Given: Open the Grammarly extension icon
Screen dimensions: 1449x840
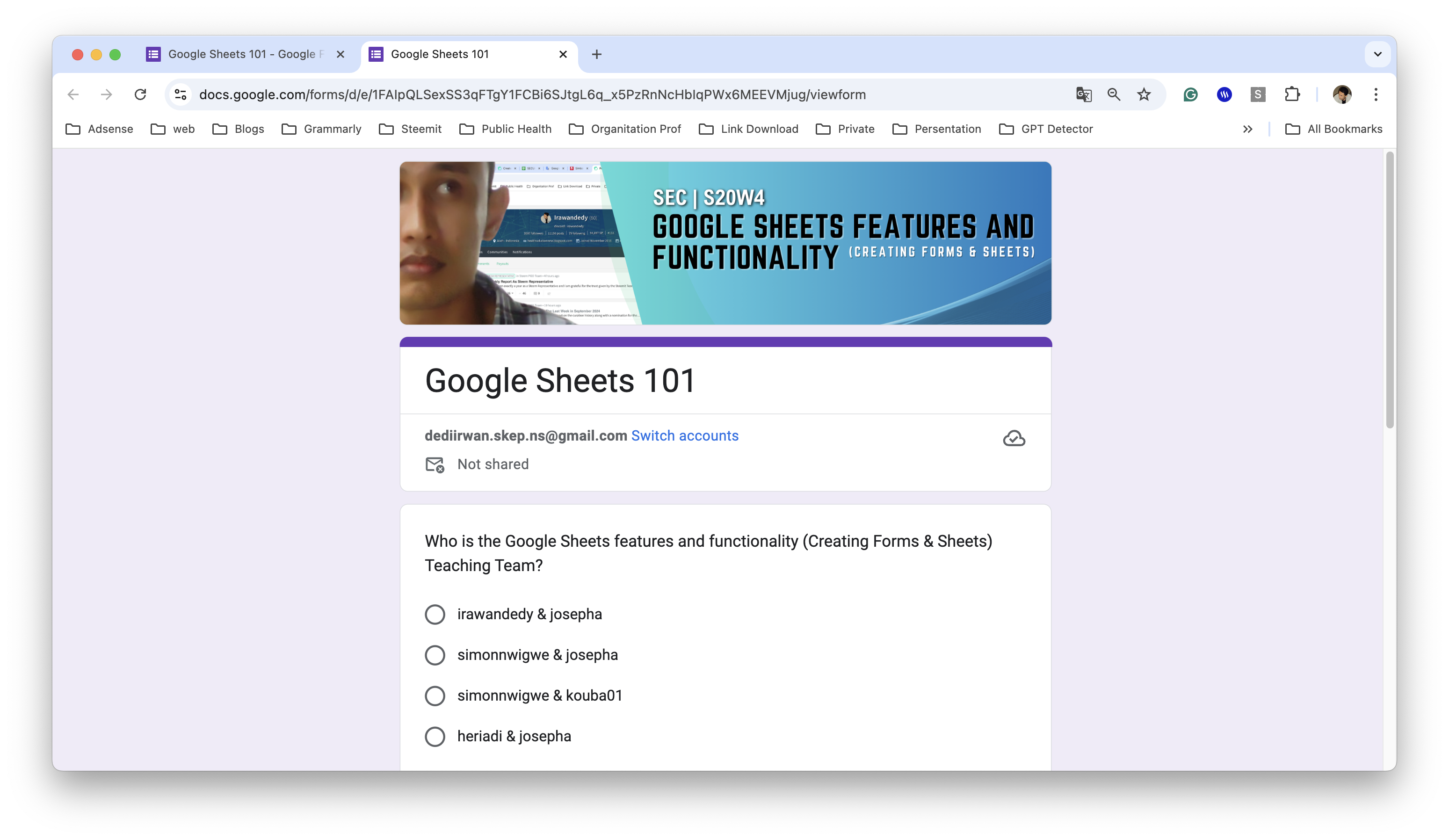Looking at the screenshot, I should [x=1190, y=94].
